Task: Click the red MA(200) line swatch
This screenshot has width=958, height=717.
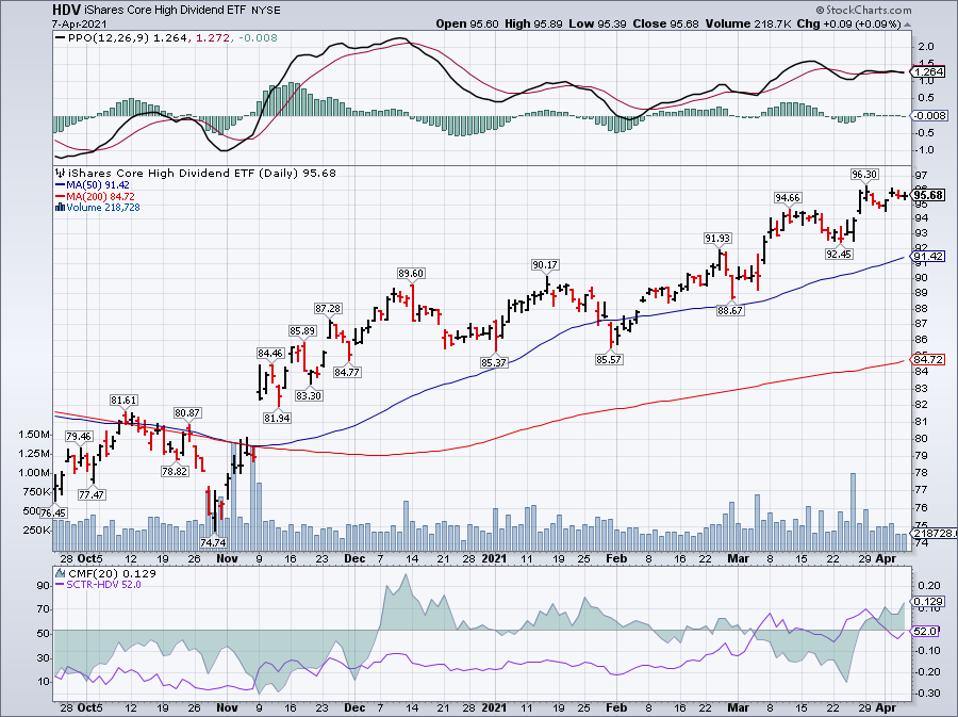Action: click(x=59, y=197)
